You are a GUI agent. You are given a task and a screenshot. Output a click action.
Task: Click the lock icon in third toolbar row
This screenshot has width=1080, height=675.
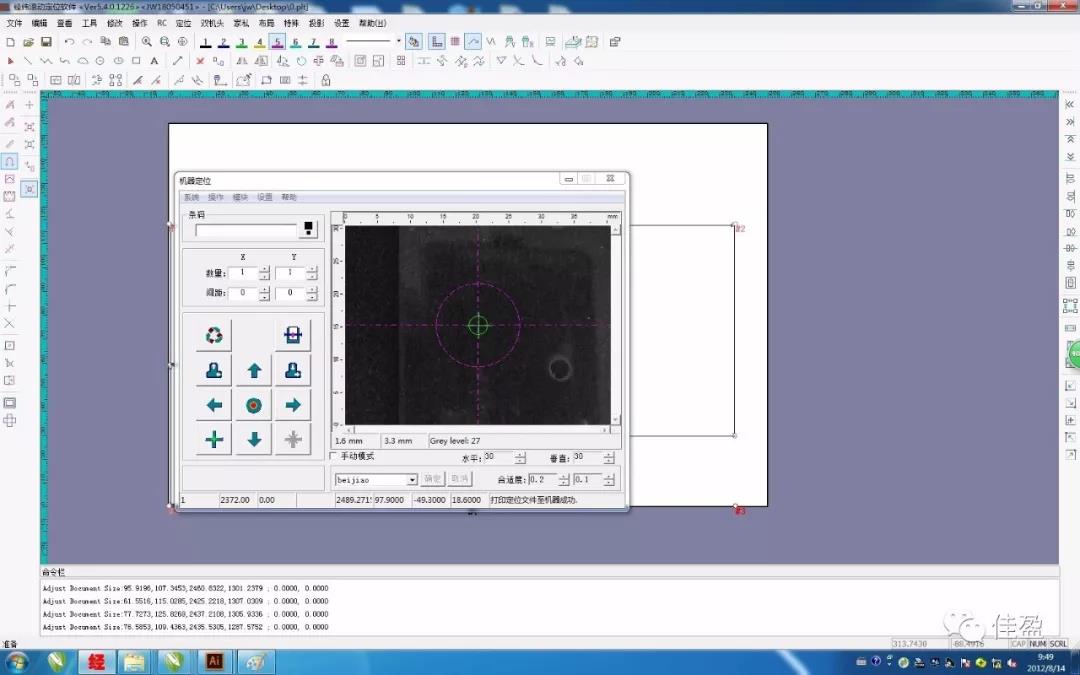click(x=325, y=80)
